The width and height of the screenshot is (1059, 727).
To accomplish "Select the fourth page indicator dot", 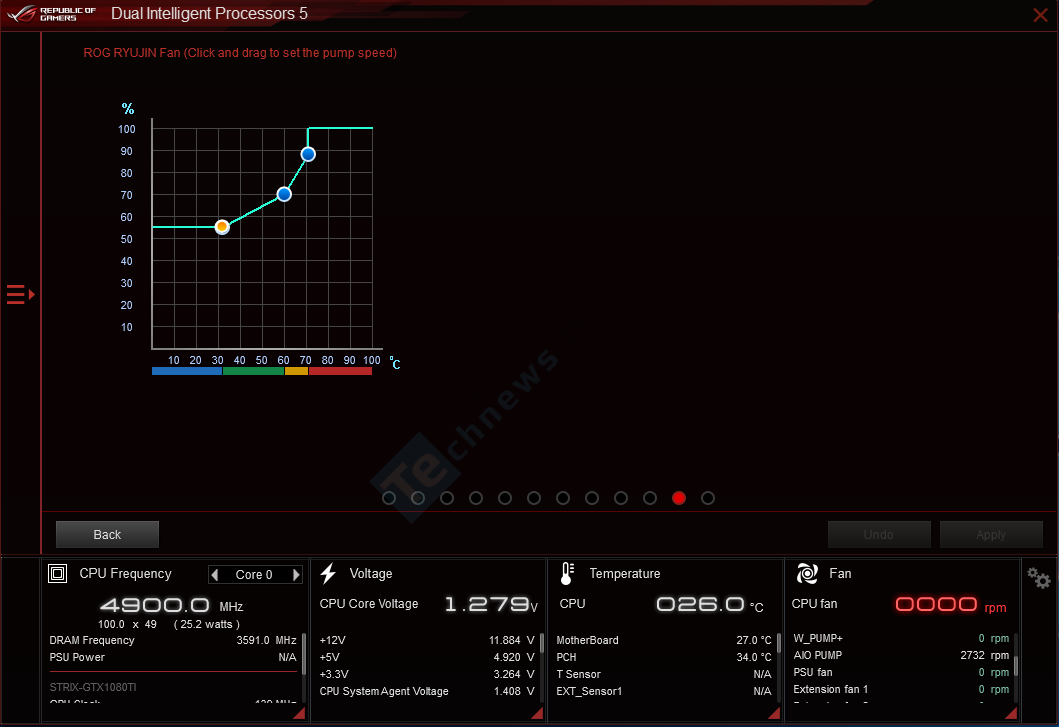I will click(x=476, y=498).
